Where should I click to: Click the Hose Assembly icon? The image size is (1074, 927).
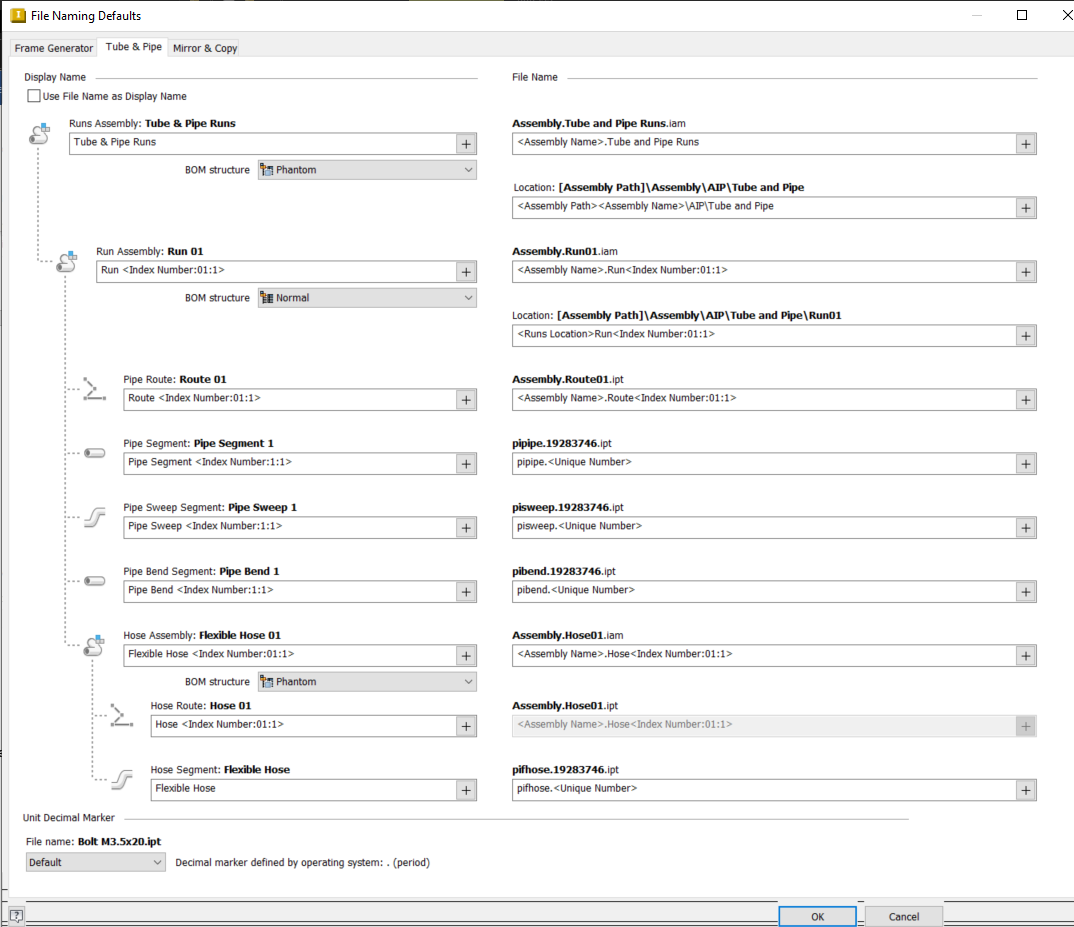tap(94, 645)
